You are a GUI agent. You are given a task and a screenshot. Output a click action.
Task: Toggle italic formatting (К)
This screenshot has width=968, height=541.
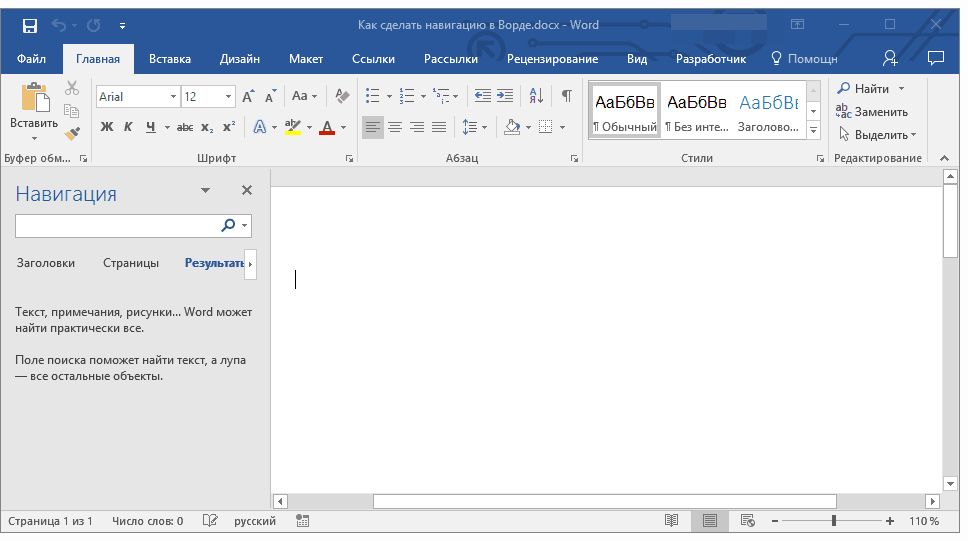[128, 127]
